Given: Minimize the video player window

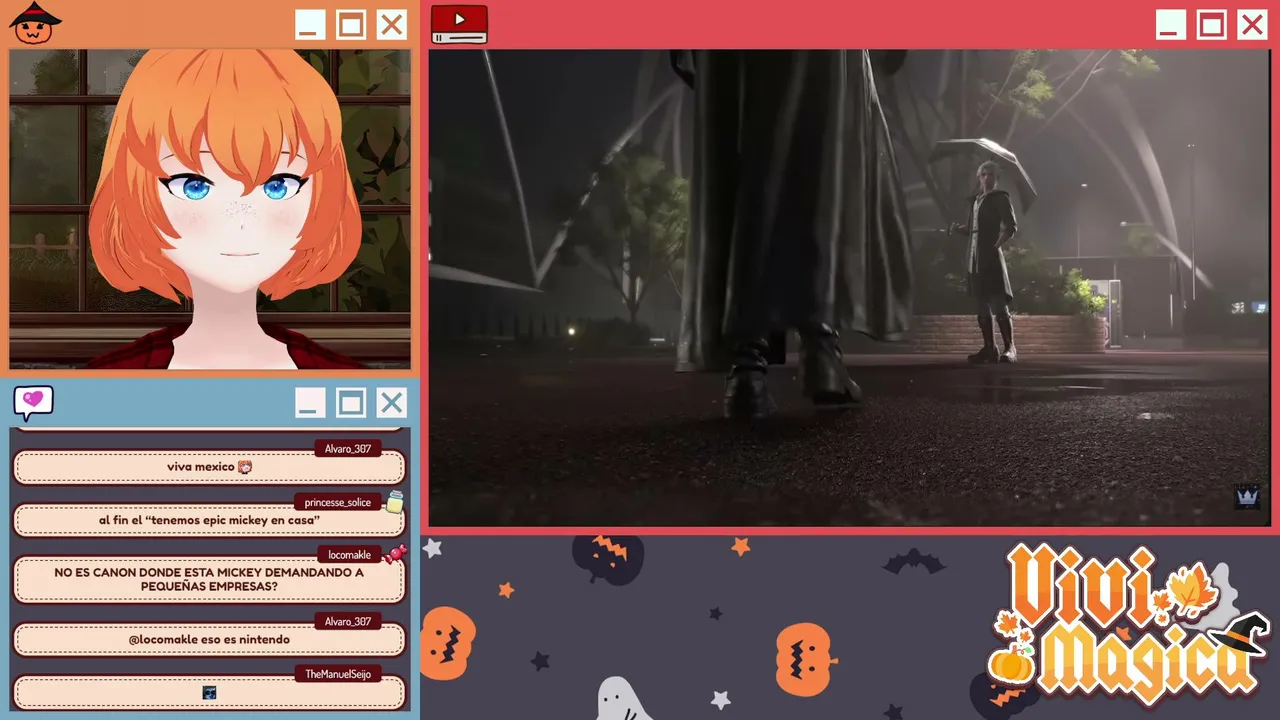Looking at the screenshot, I should click(1171, 25).
